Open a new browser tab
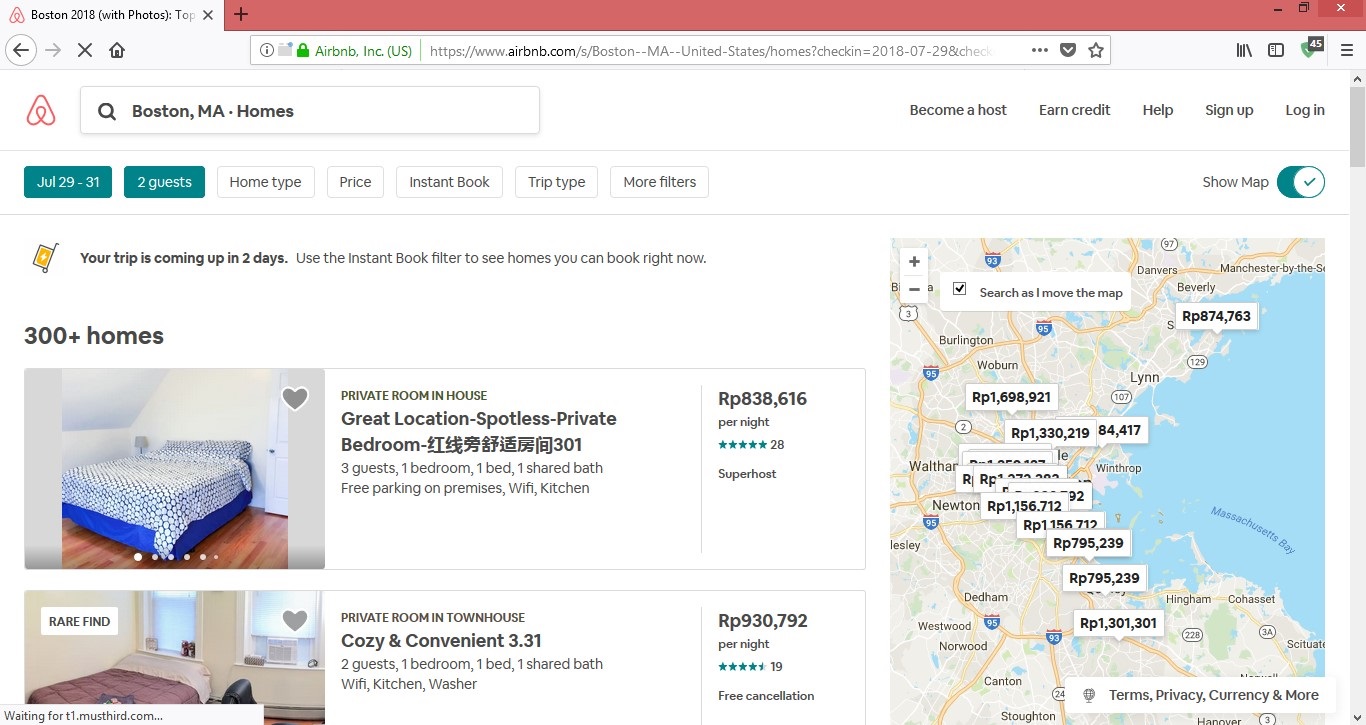This screenshot has height=725, width=1366. [241, 15]
